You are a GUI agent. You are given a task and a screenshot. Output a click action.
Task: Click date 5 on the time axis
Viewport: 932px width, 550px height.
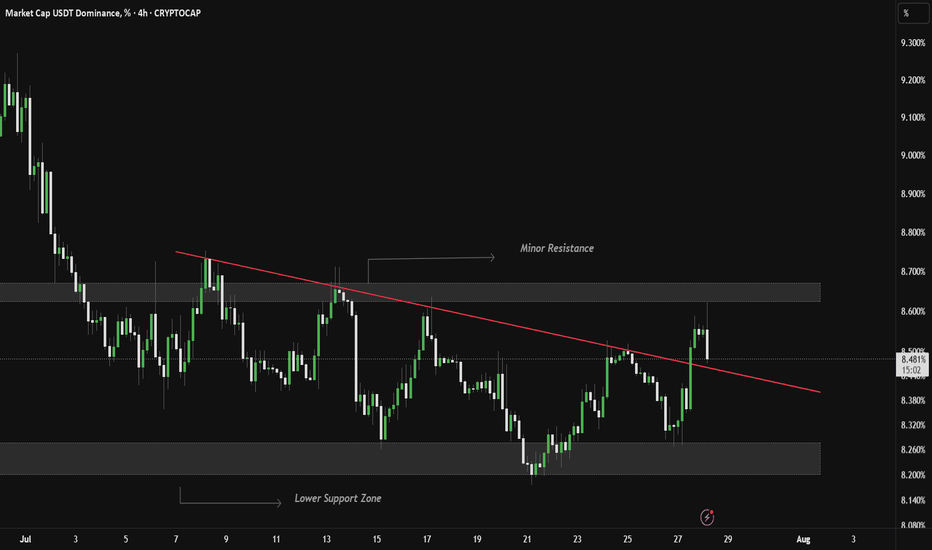pyautogui.click(x=125, y=539)
